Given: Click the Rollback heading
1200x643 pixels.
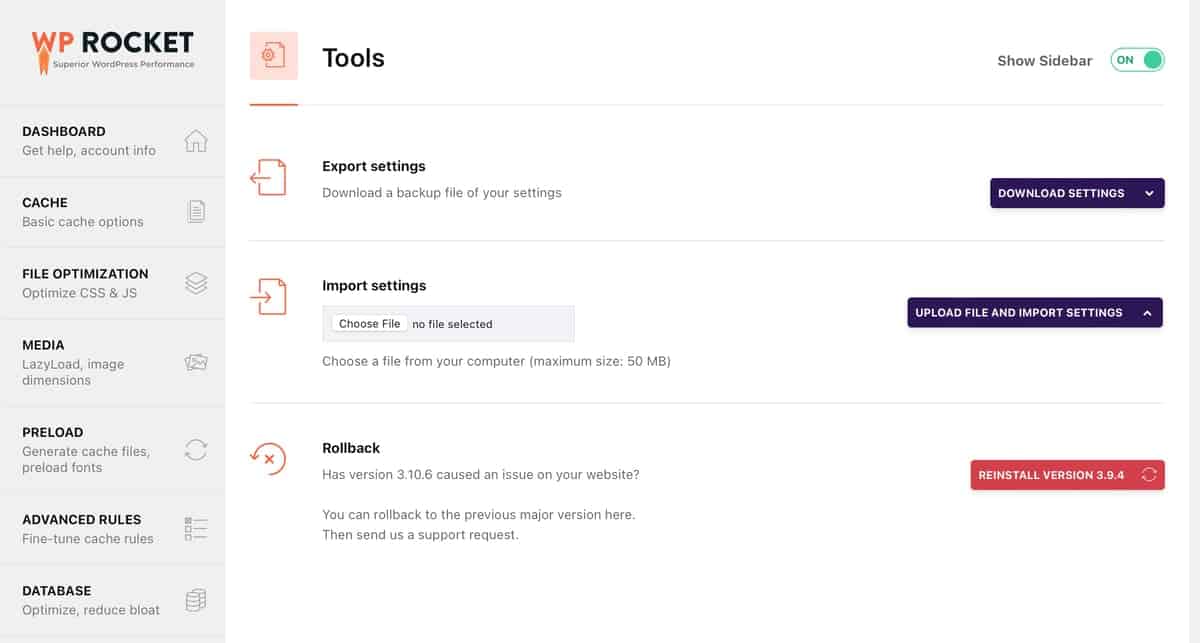Looking at the screenshot, I should click(x=351, y=448).
